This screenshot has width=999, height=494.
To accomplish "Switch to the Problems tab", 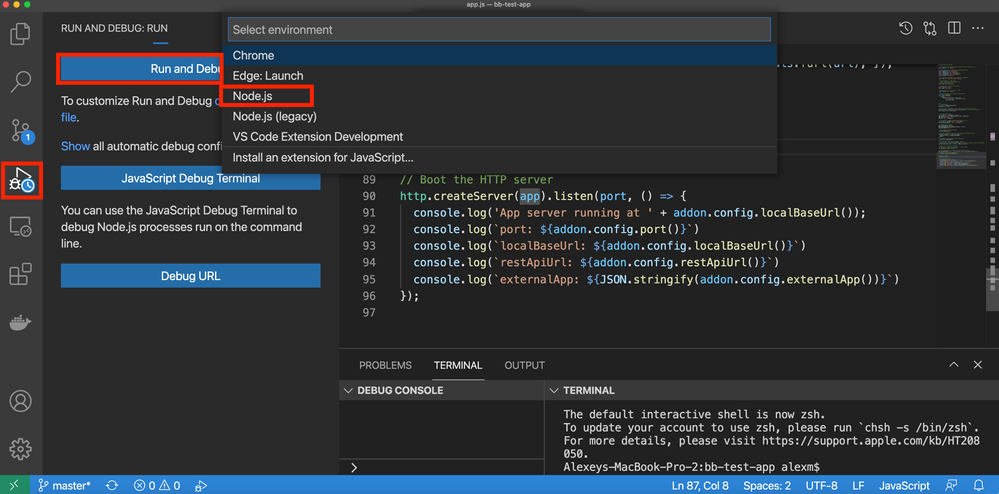I will [x=385, y=365].
